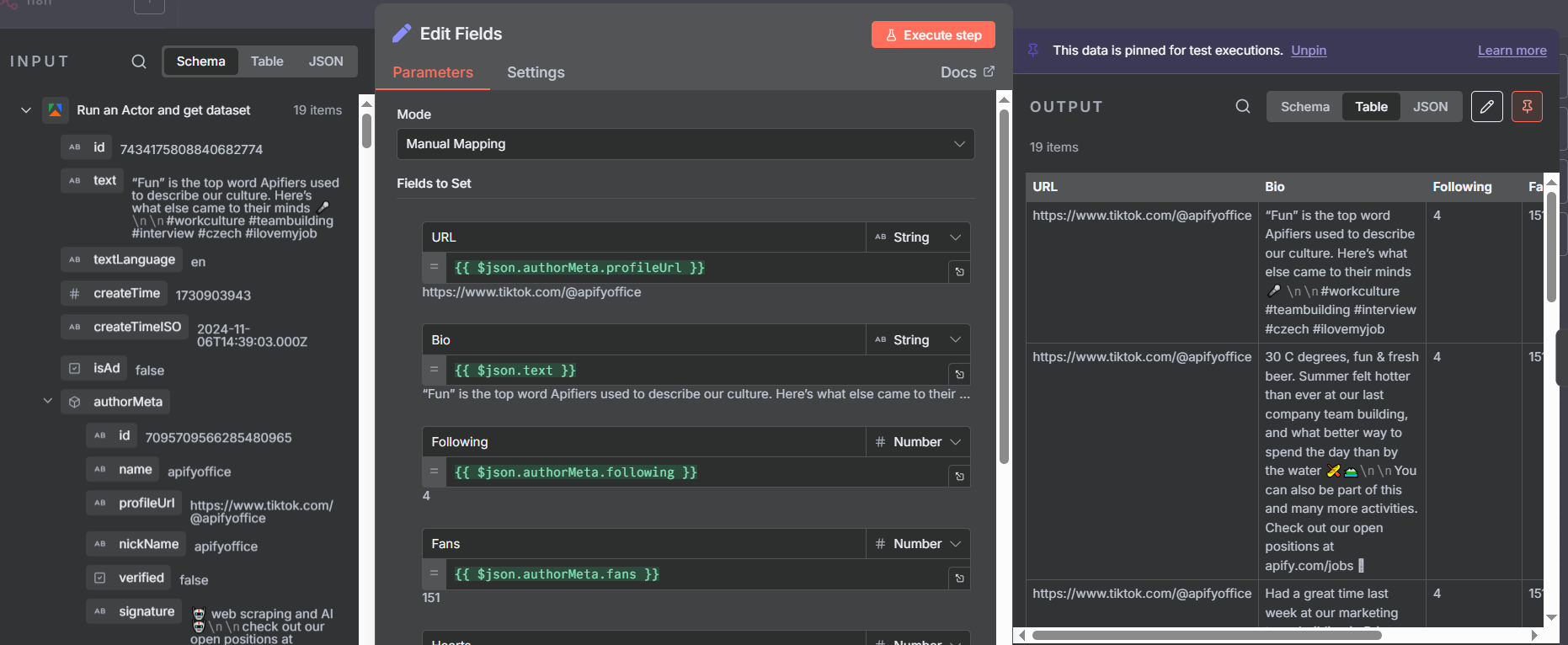Screen dimensions: 1568x645
Task: Collapse the authorMeta tree node
Action: pos(48,402)
